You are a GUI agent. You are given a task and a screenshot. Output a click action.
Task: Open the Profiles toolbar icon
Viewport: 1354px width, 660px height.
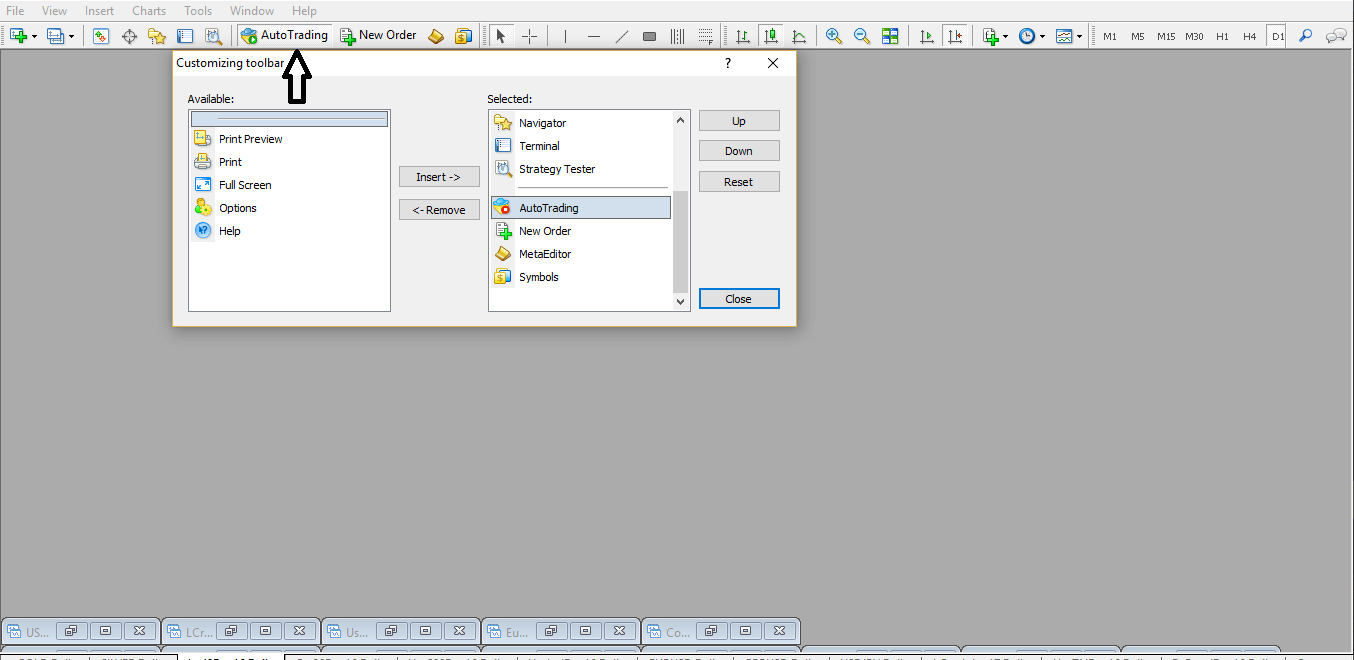(x=55, y=36)
